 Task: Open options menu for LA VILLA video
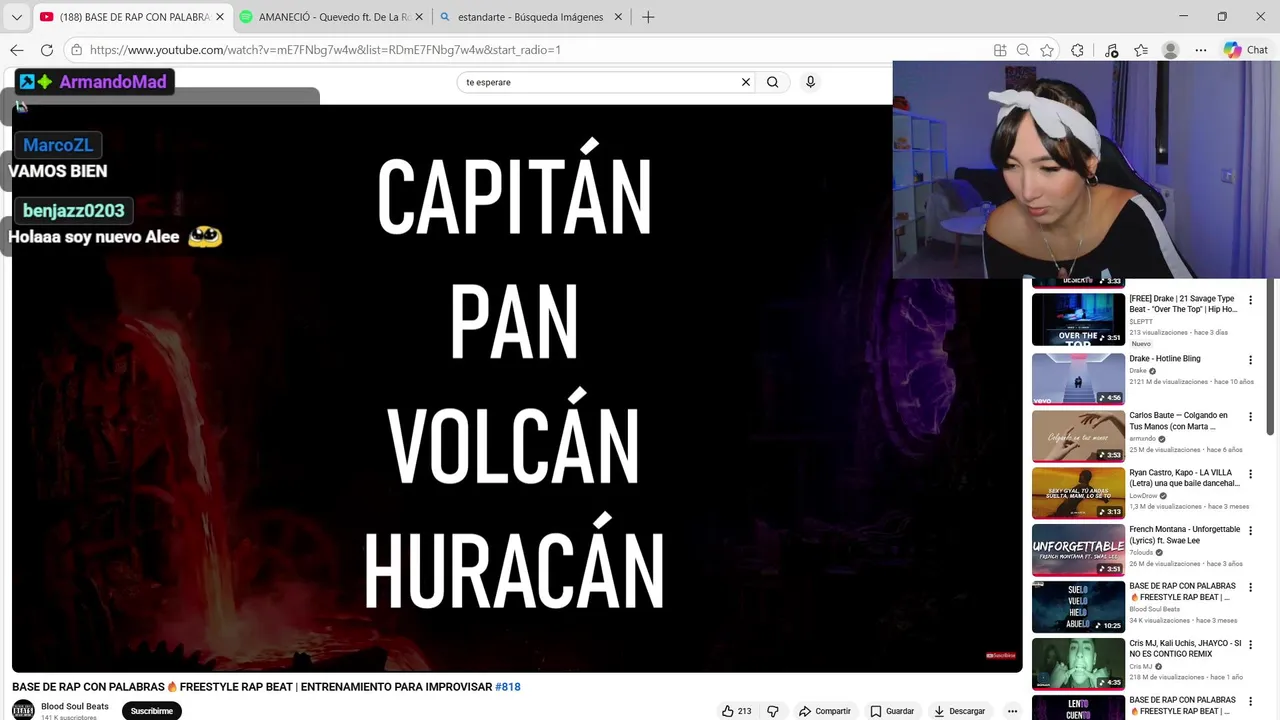pos(1250,474)
